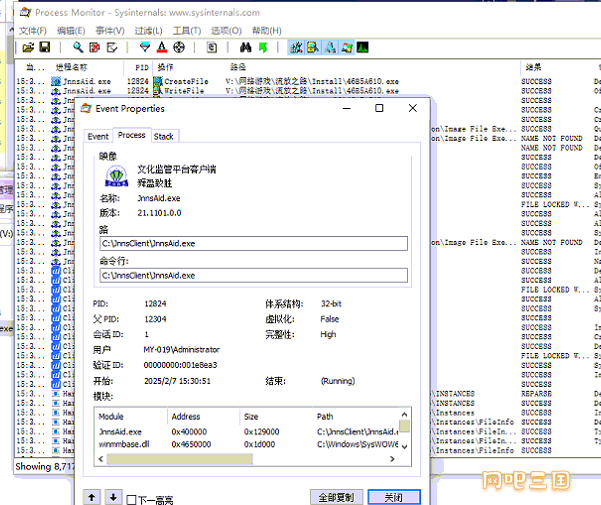Open the 文件(F) menu
The height and width of the screenshot is (505, 601).
pos(33,31)
